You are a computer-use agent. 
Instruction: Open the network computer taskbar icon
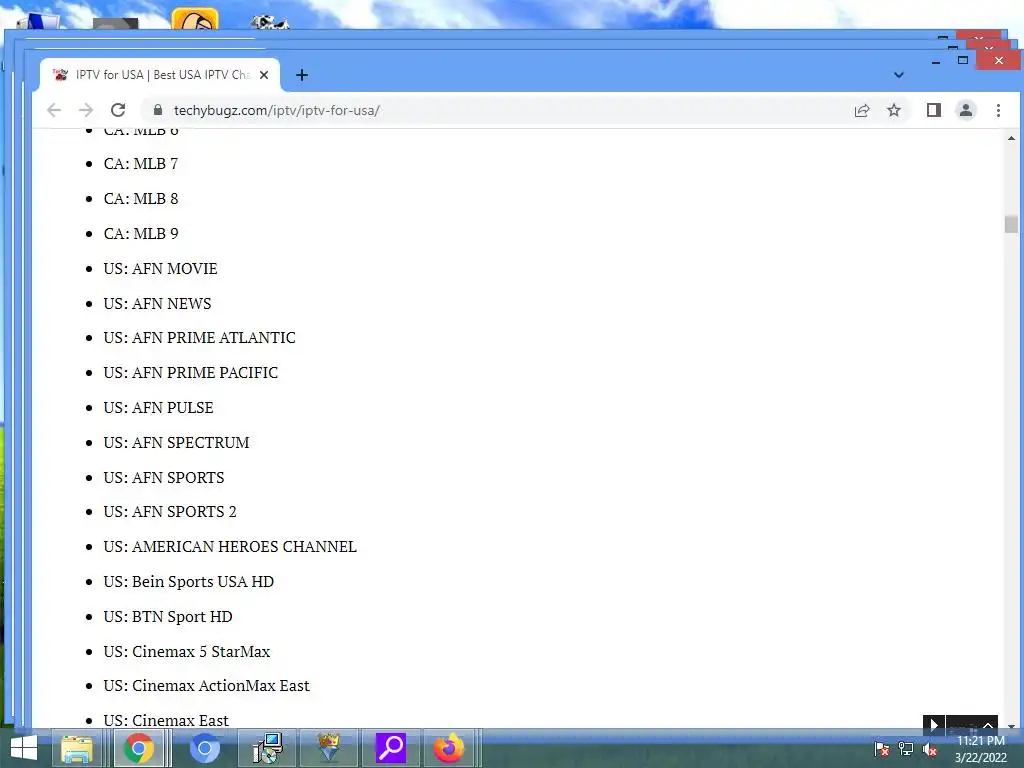click(x=268, y=748)
